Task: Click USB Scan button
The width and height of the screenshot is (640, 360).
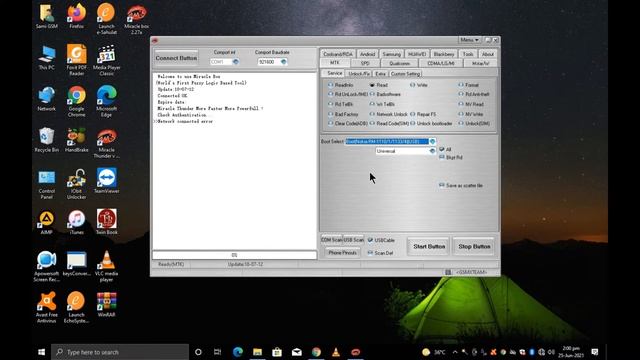Action: (353, 240)
